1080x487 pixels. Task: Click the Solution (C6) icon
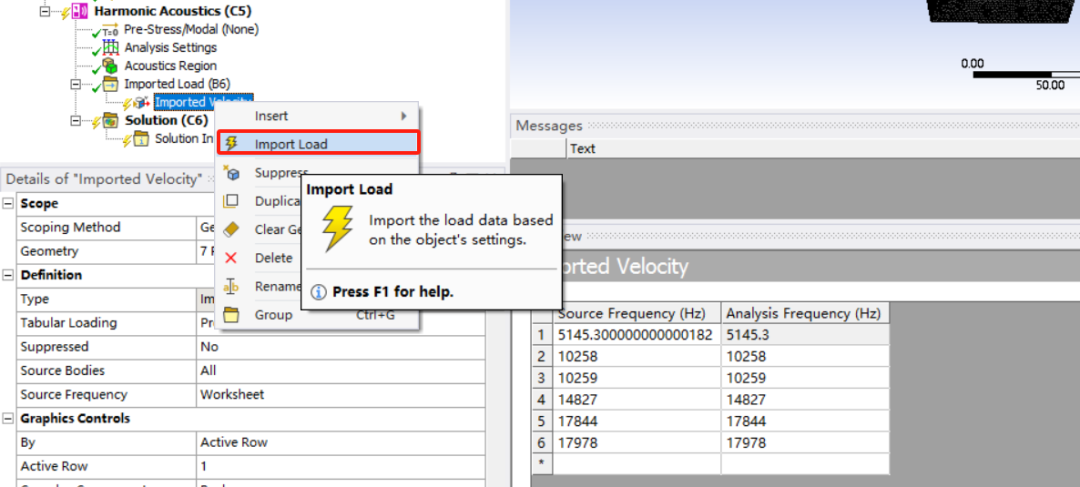(110, 121)
